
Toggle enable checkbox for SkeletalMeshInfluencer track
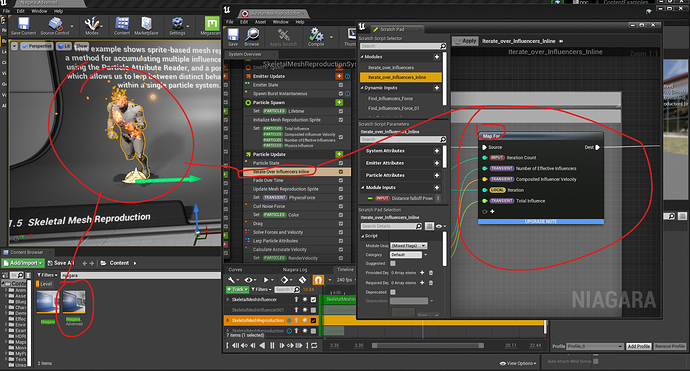coord(313,300)
